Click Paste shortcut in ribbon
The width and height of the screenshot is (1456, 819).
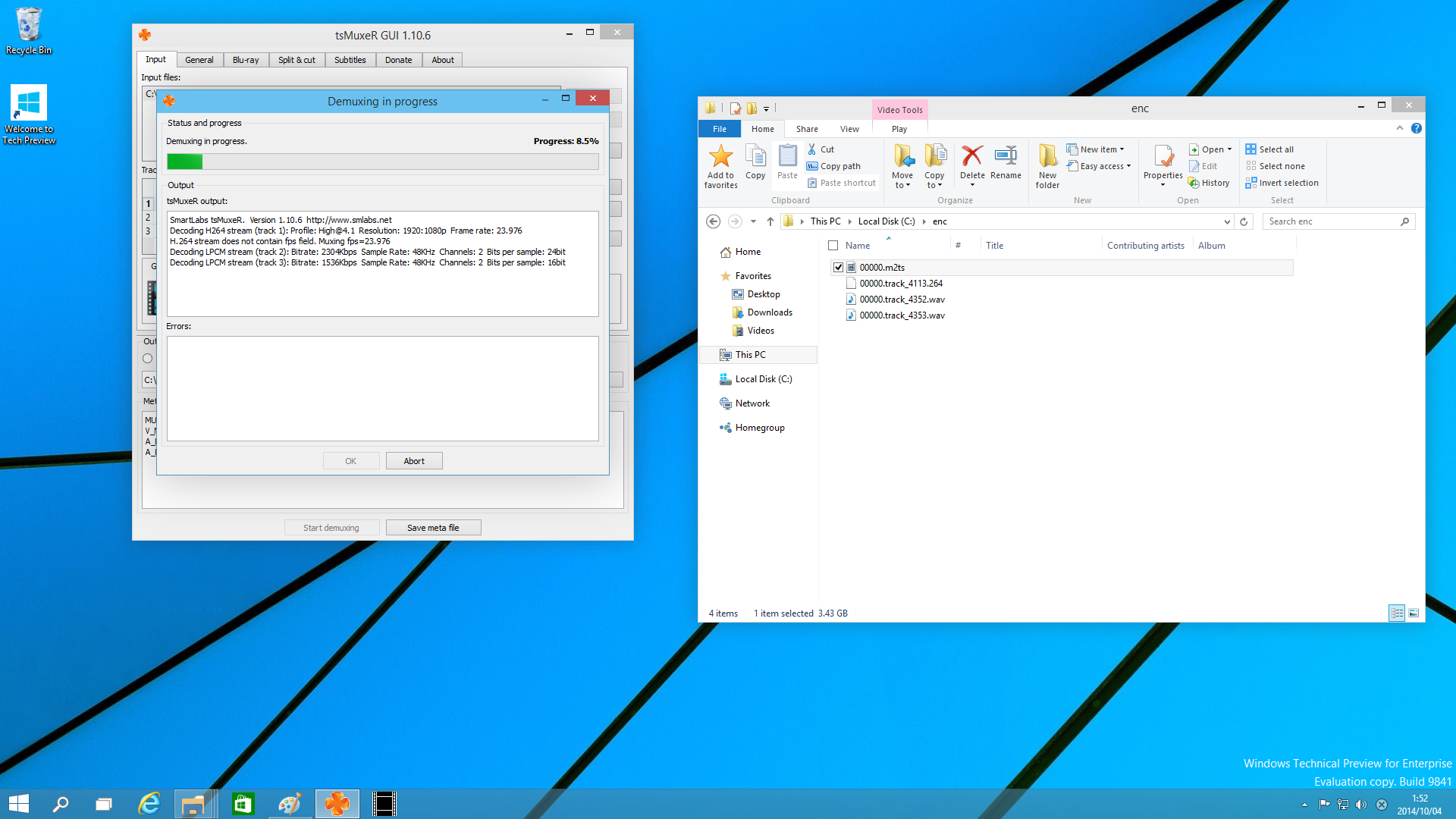click(842, 183)
